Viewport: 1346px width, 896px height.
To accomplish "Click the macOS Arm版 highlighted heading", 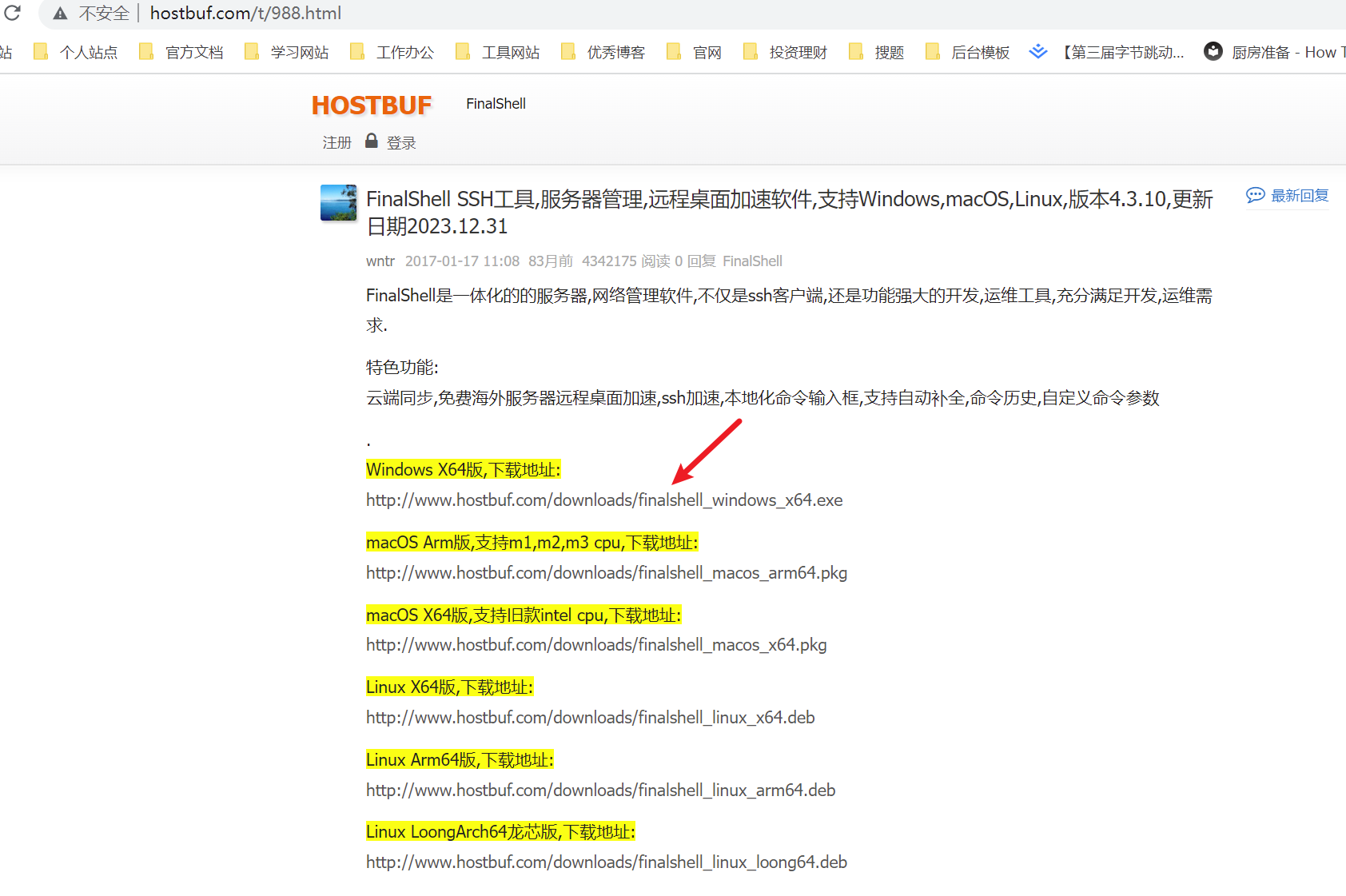I will (532, 543).
